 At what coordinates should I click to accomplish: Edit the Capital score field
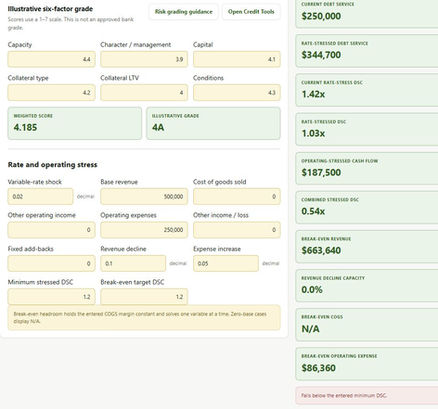tap(237, 59)
